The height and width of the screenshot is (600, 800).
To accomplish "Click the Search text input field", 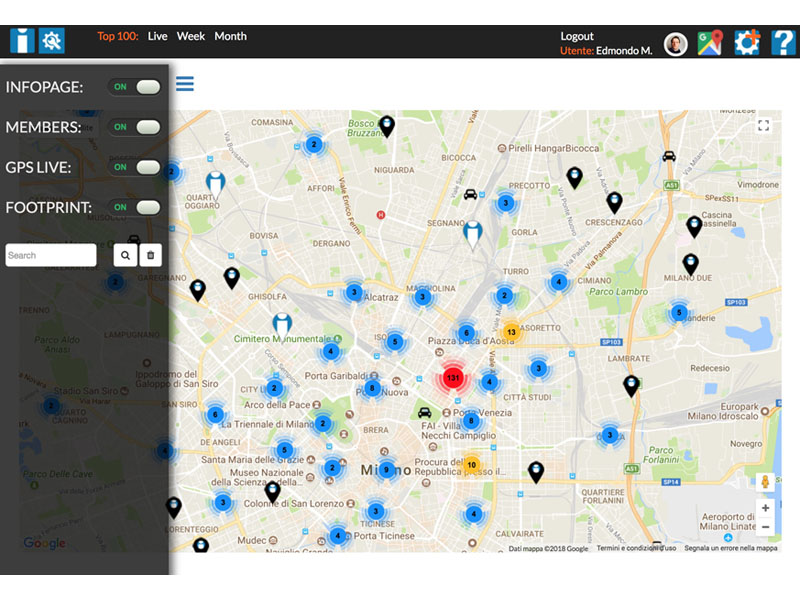I will [x=51, y=255].
